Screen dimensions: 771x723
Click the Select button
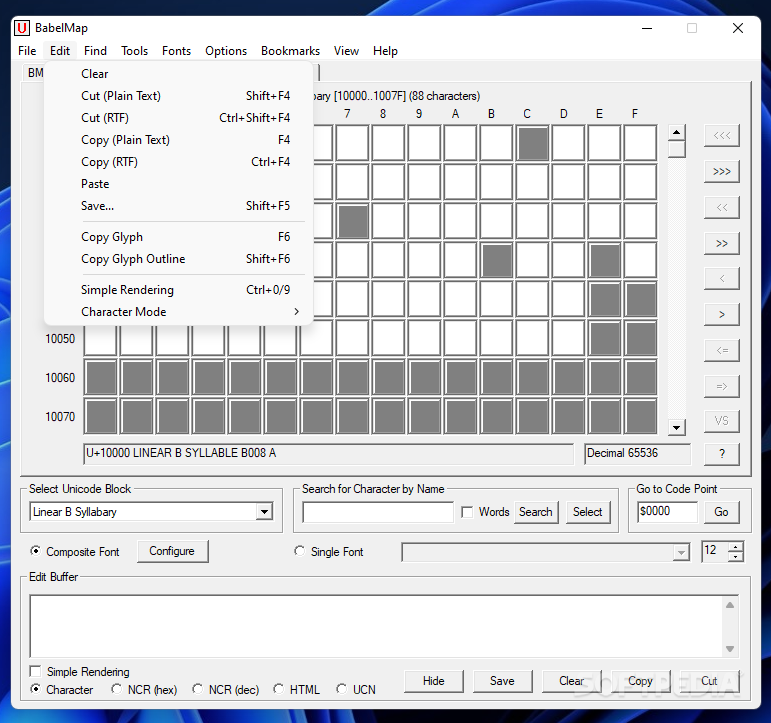588,512
